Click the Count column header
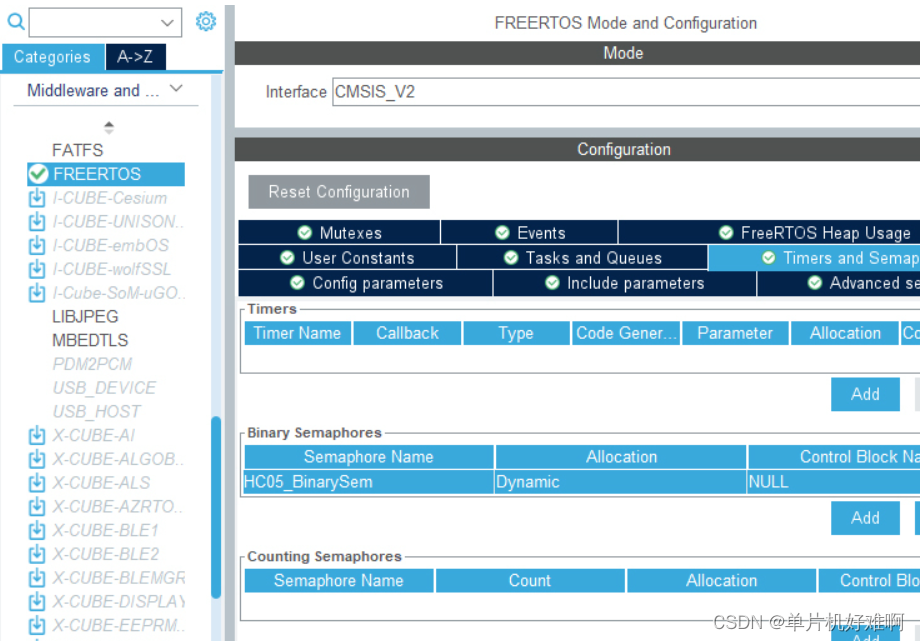Screen dimensions: 920x641 530,581
